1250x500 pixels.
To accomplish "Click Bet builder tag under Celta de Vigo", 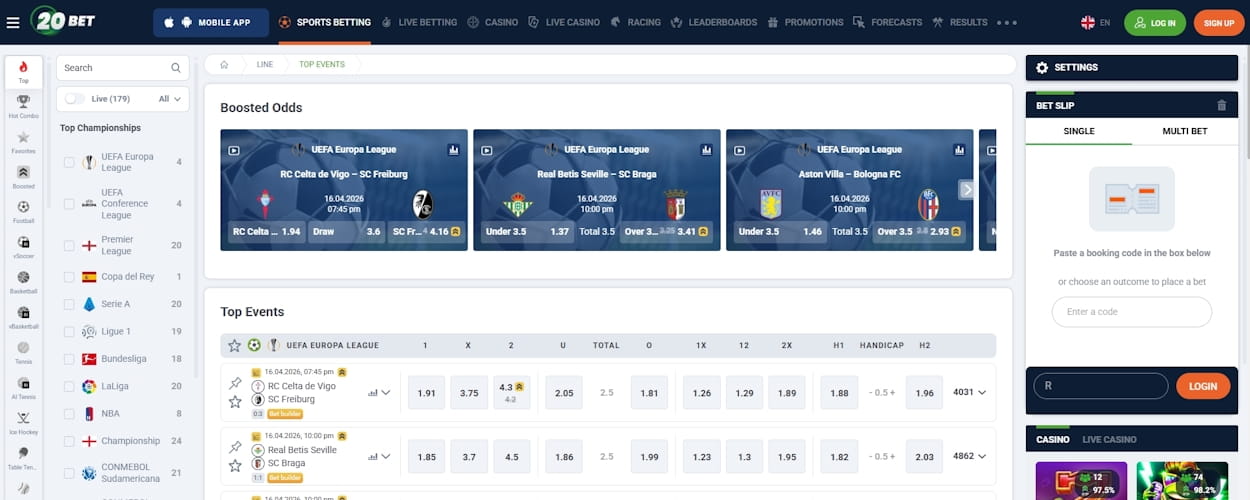I will click(284, 413).
